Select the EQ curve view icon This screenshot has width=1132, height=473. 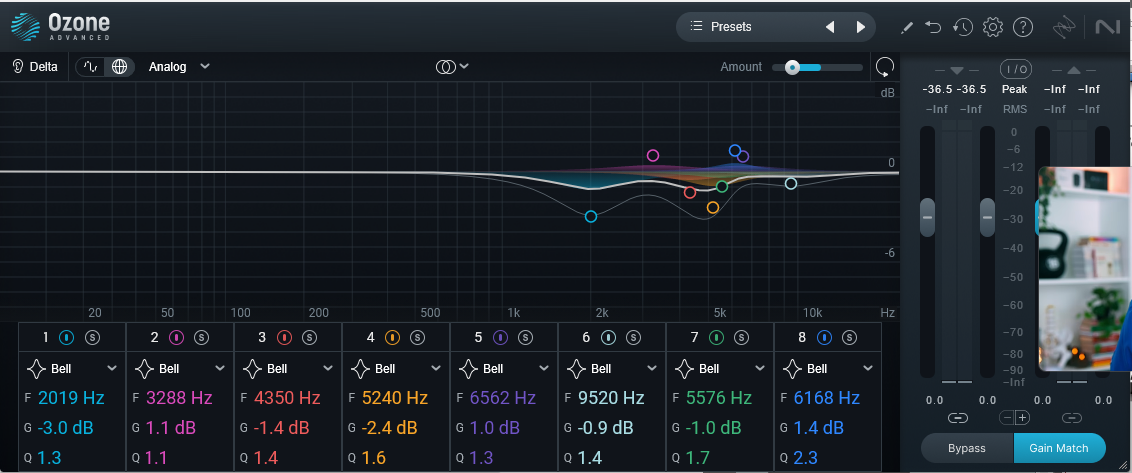91,66
